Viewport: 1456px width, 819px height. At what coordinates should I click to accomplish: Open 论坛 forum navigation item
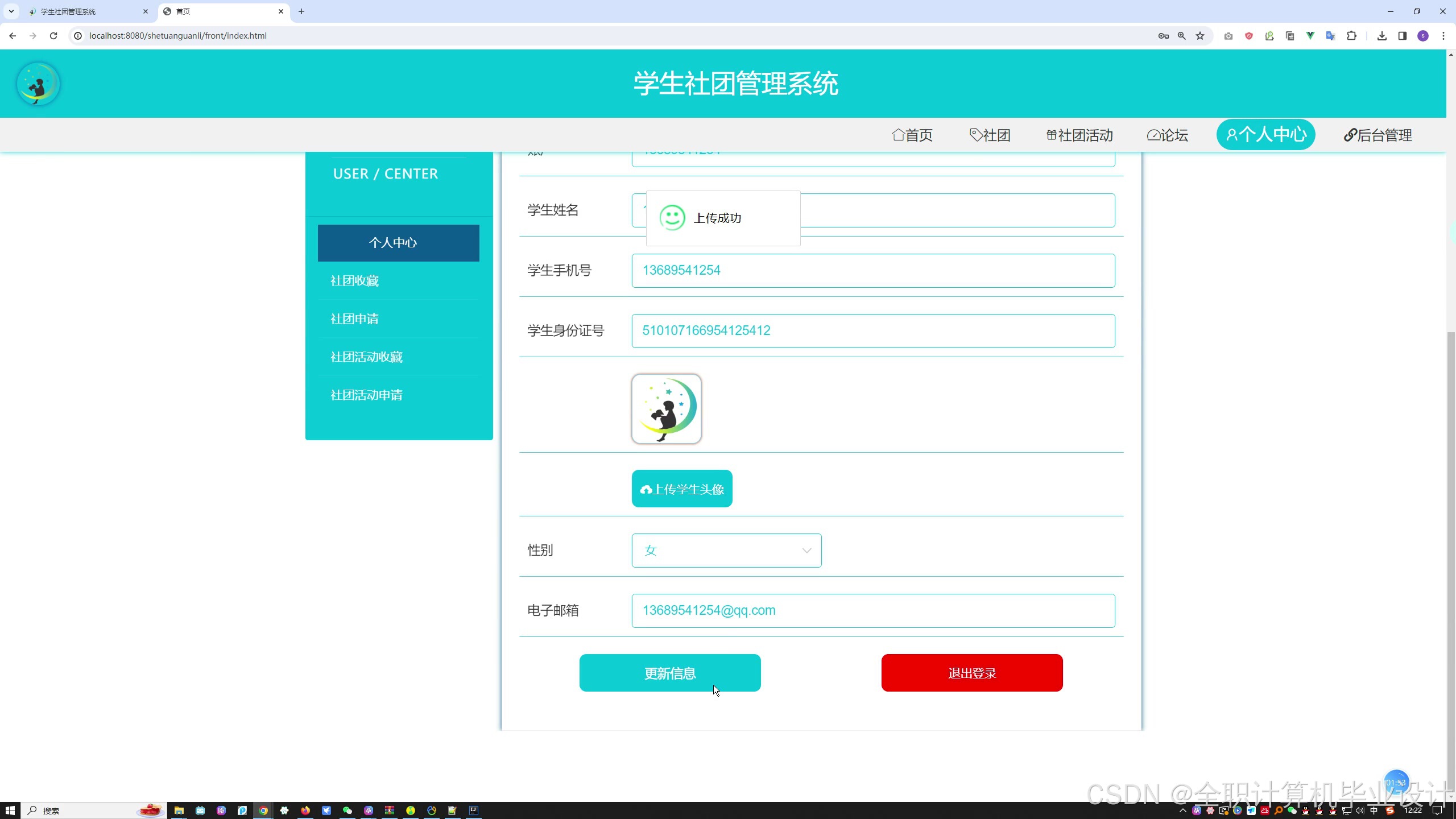point(1168,135)
